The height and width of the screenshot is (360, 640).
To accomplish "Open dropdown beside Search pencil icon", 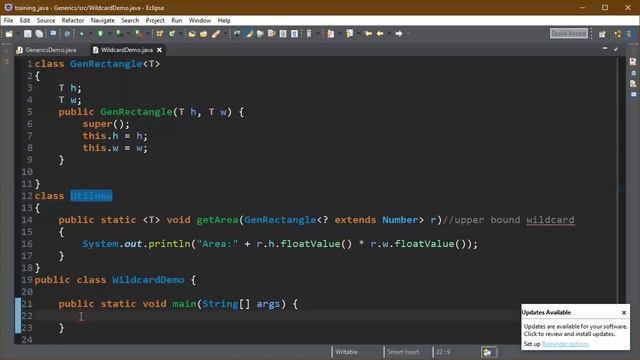I will coord(225,33).
